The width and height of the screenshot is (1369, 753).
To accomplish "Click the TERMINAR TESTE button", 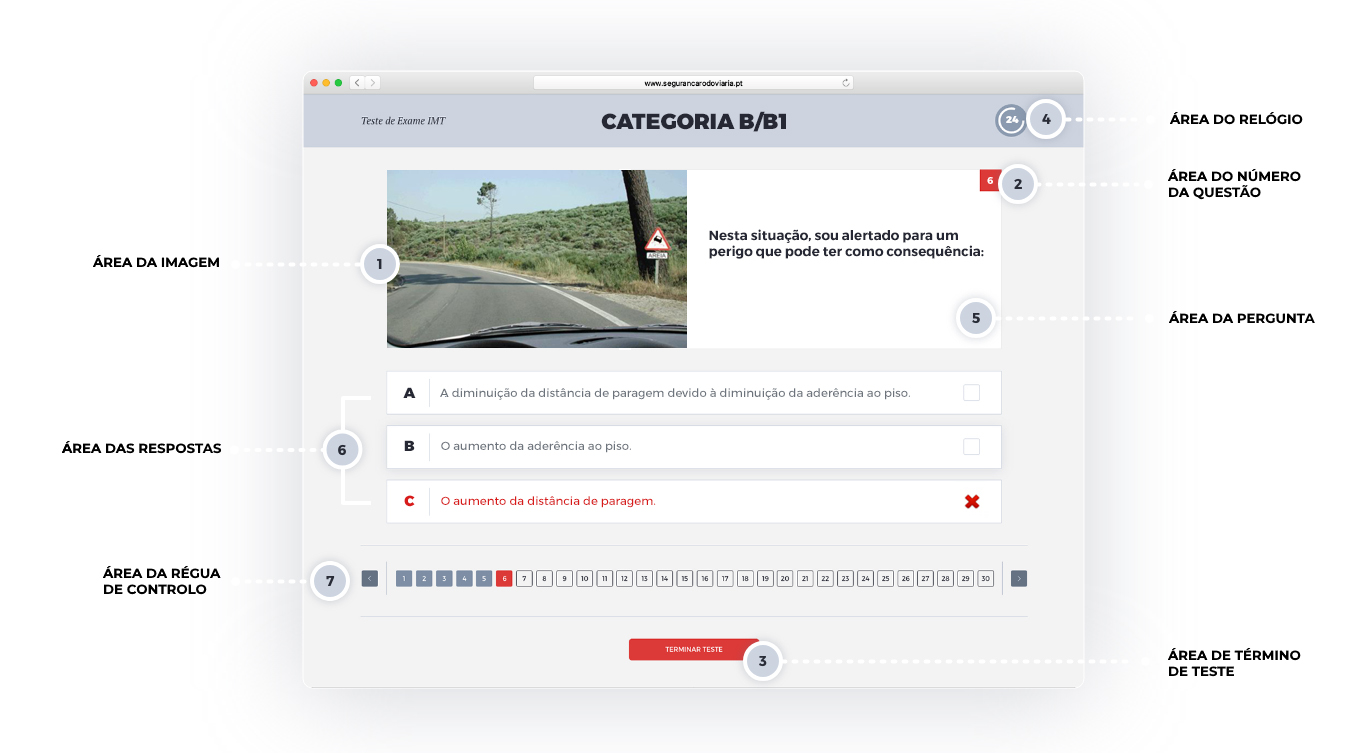I will pyautogui.click(x=693, y=649).
